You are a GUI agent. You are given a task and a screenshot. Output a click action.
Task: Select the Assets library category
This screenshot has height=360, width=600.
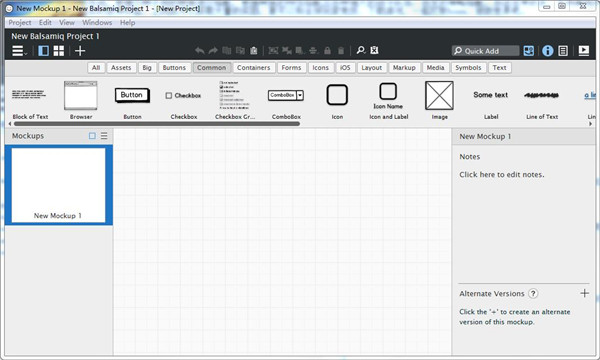point(121,68)
